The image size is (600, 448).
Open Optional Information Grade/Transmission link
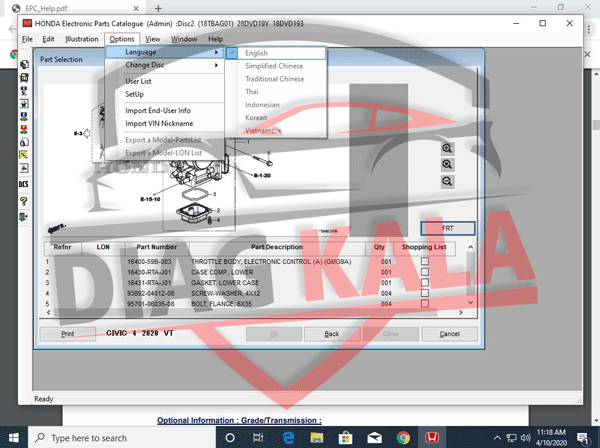tap(239, 420)
